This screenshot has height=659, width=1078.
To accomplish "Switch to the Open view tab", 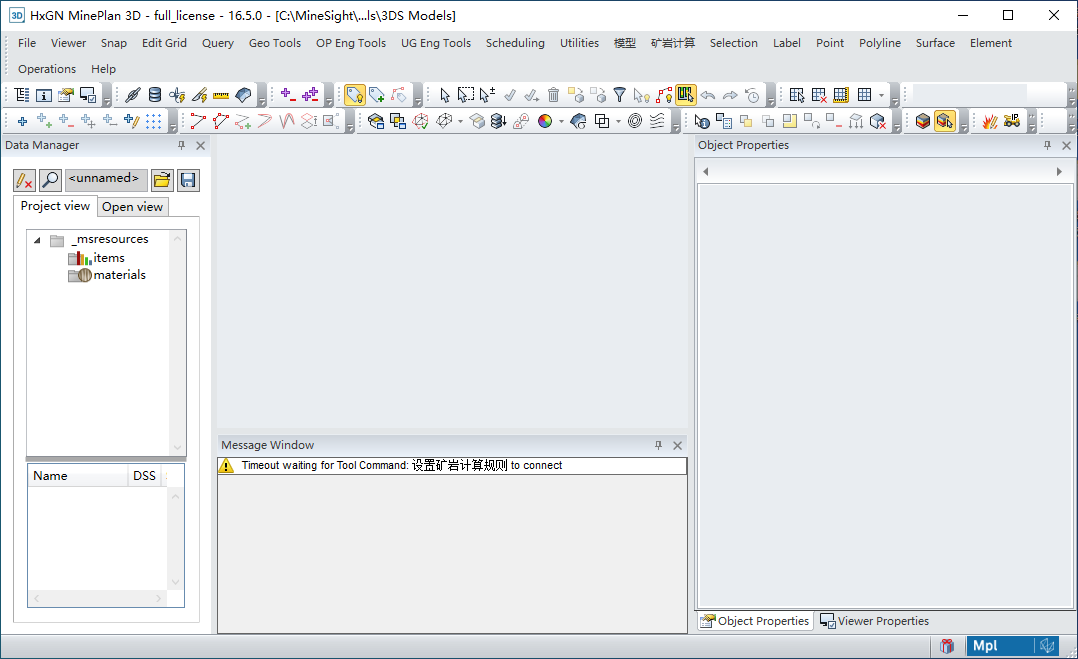I will (133, 207).
